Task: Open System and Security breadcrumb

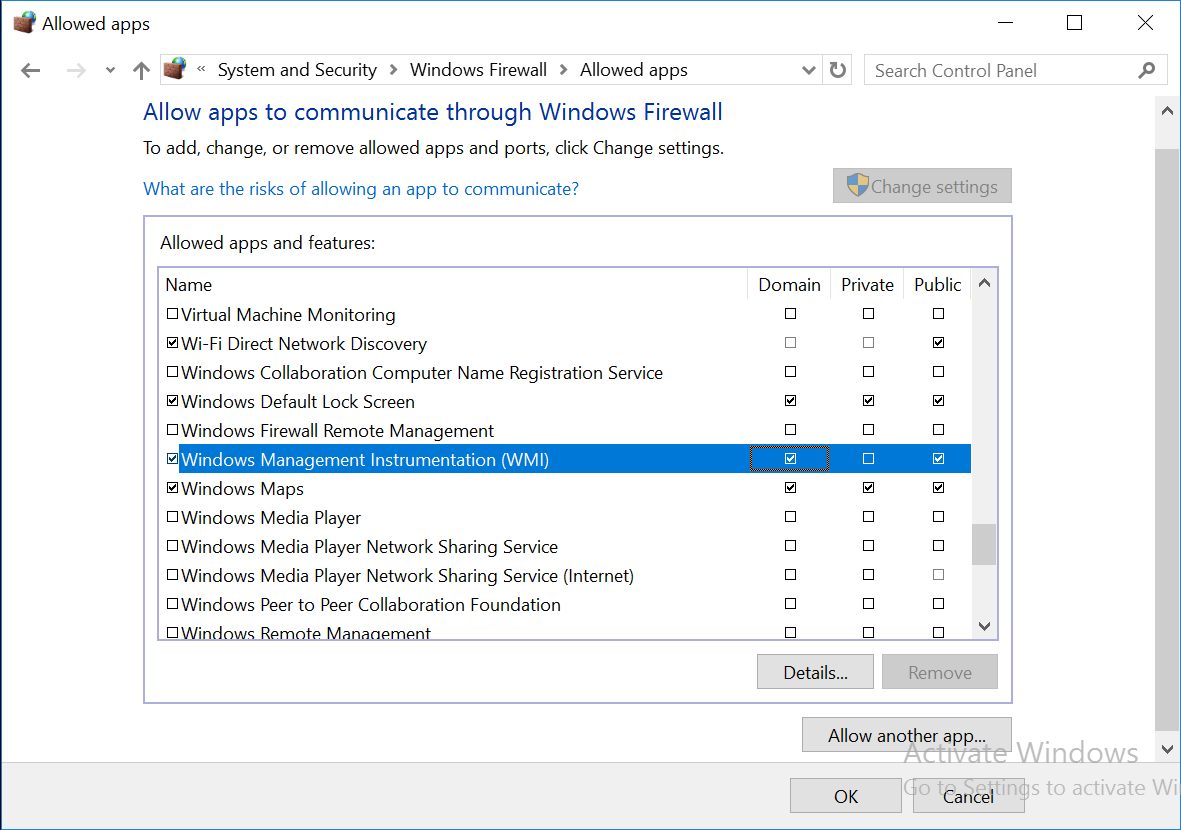Action: tap(297, 70)
